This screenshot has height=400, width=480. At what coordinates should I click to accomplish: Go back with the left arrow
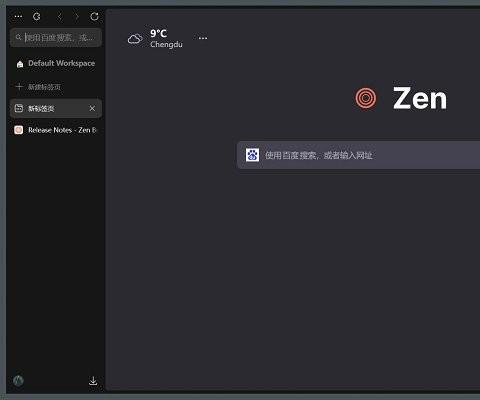tap(59, 16)
